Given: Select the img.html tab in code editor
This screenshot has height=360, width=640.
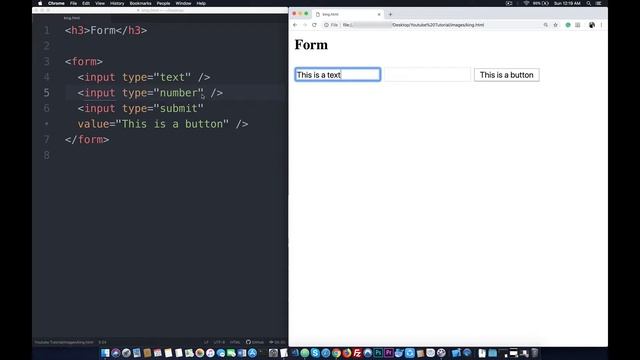Looking at the screenshot, I should [72, 18].
